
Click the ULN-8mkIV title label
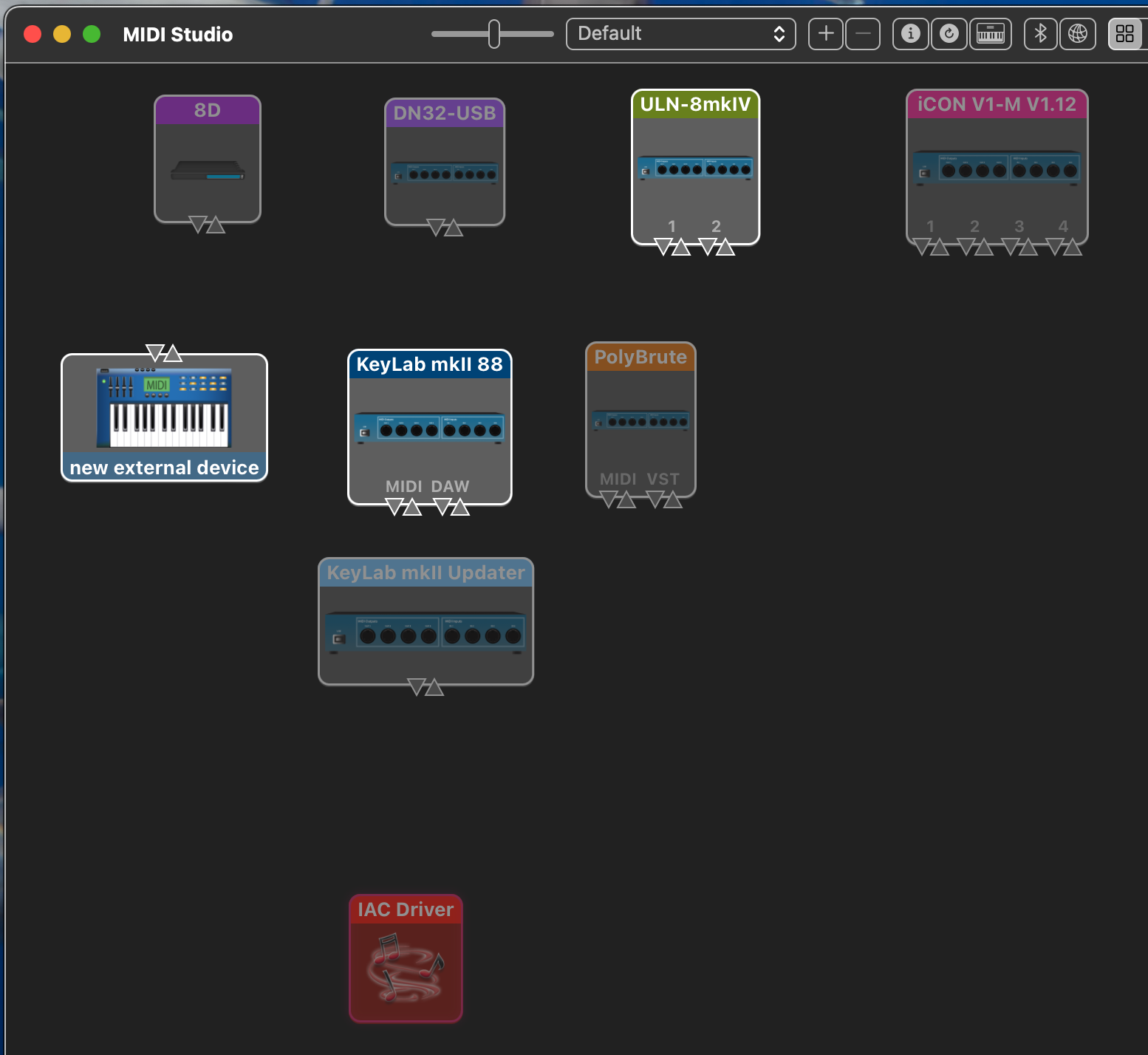[x=695, y=104]
